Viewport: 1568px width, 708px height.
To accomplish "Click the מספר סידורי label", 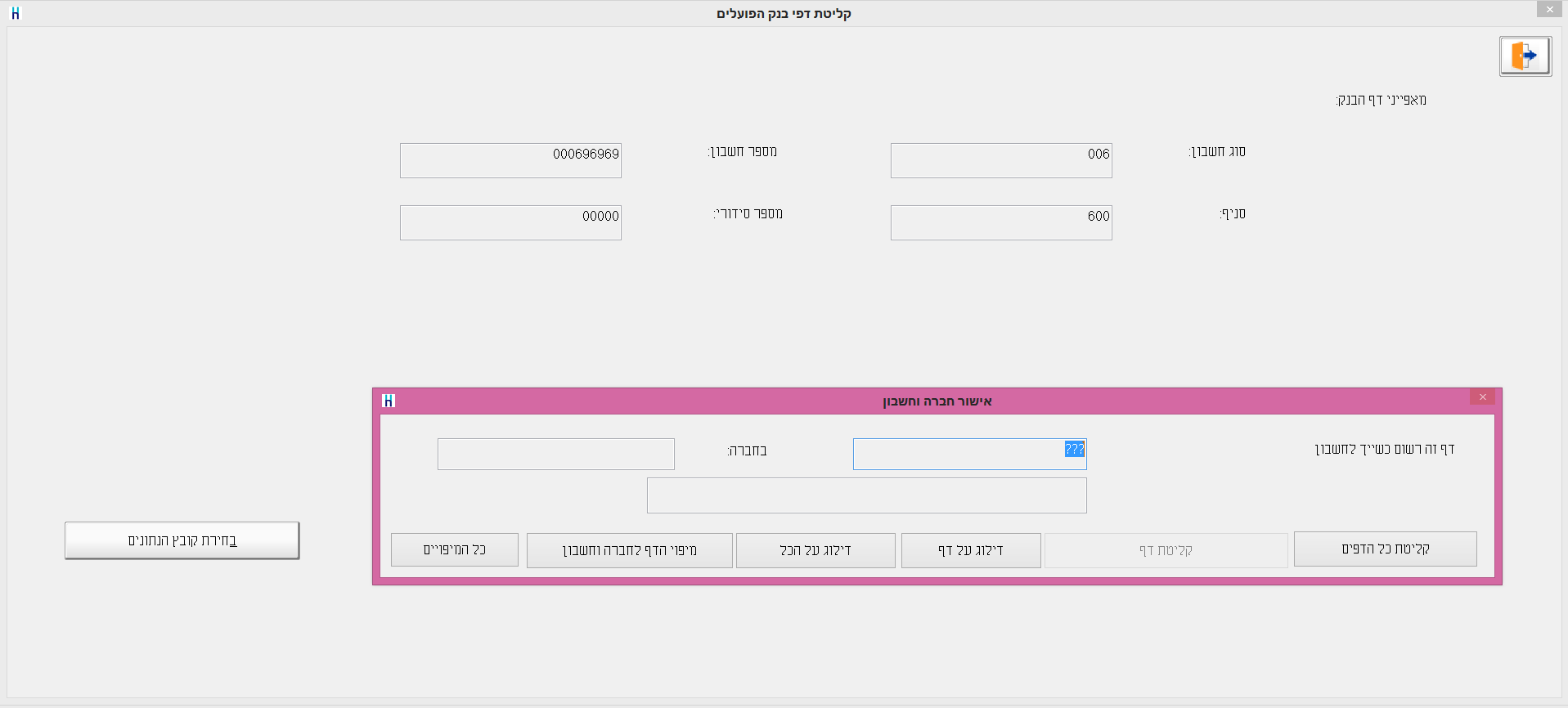I will click(748, 213).
